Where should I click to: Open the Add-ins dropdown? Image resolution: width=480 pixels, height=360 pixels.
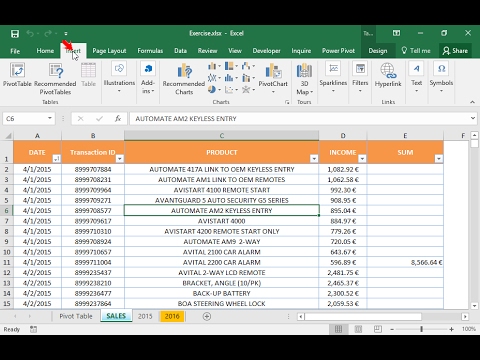coord(148,77)
